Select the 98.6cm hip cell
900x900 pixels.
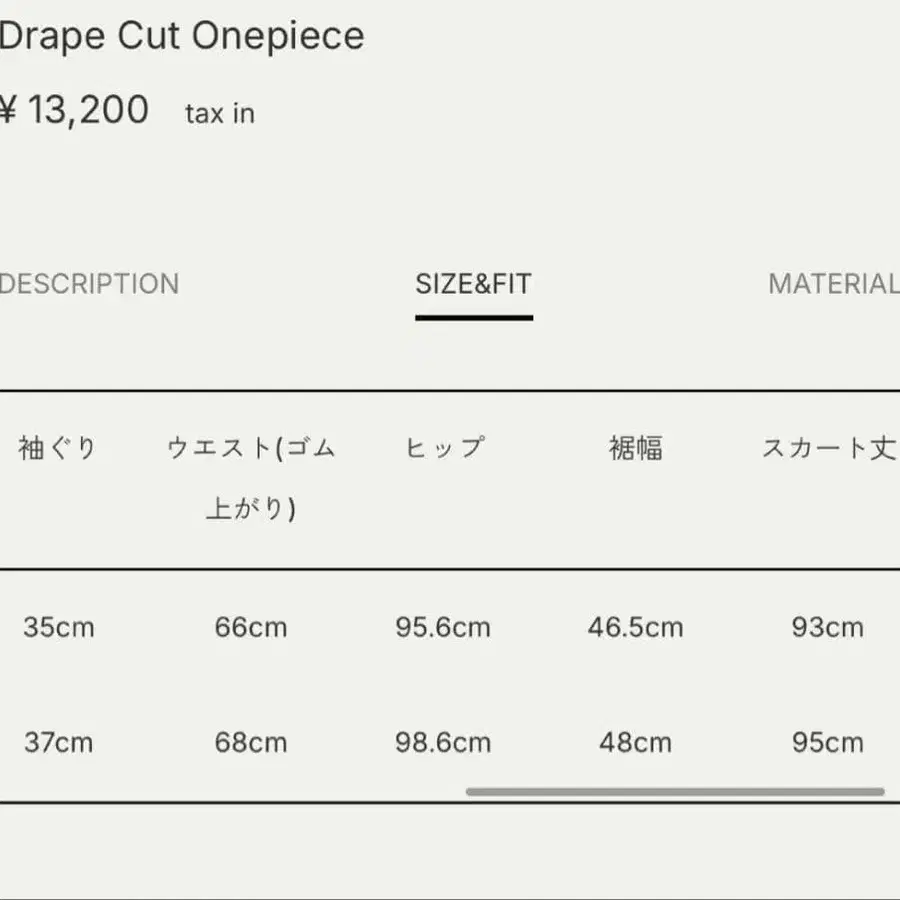pos(443,743)
